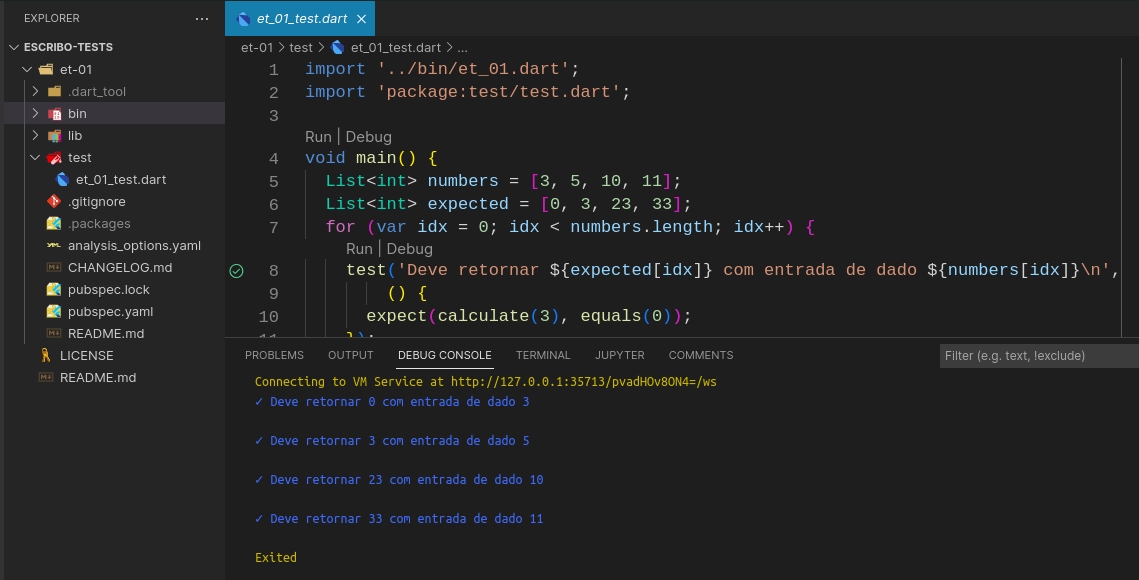Click the Dart file icon in editor tab
This screenshot has width=1139, height=580.
tap(244, 19)
